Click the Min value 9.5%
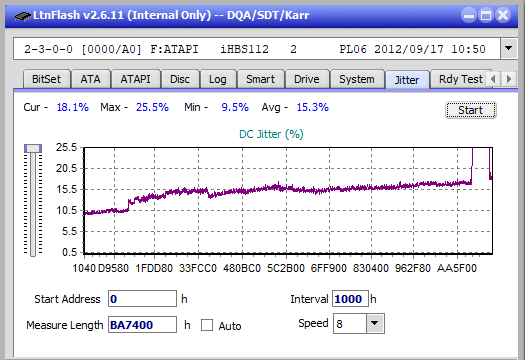The width and height of the screenshot is (525, 360). point(235,107)
